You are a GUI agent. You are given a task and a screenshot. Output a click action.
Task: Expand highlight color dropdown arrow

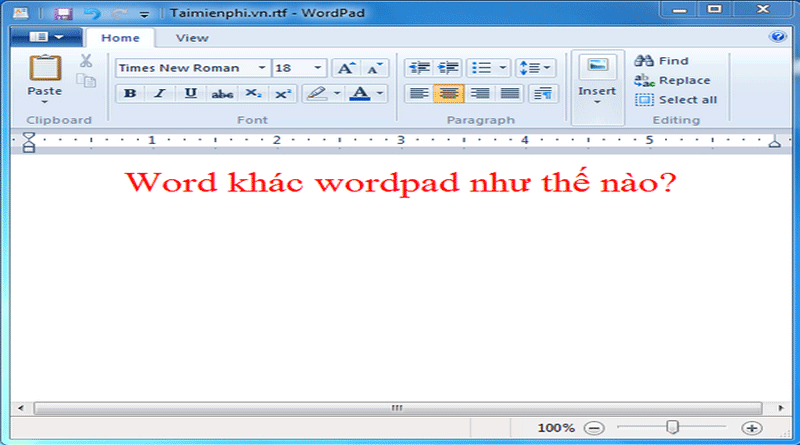[x=337, y=93]
